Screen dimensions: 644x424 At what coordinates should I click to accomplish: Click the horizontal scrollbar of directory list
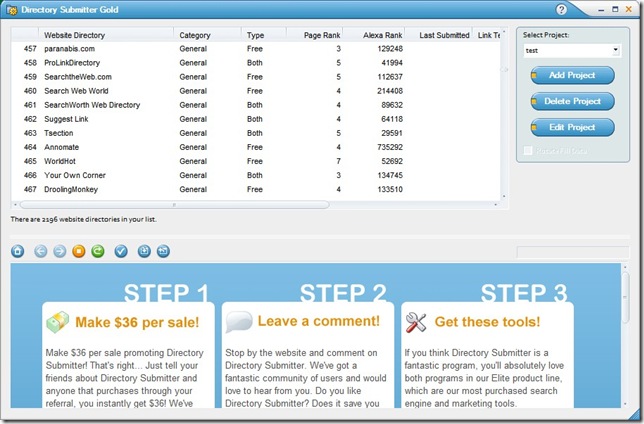(x=174, y=205)
